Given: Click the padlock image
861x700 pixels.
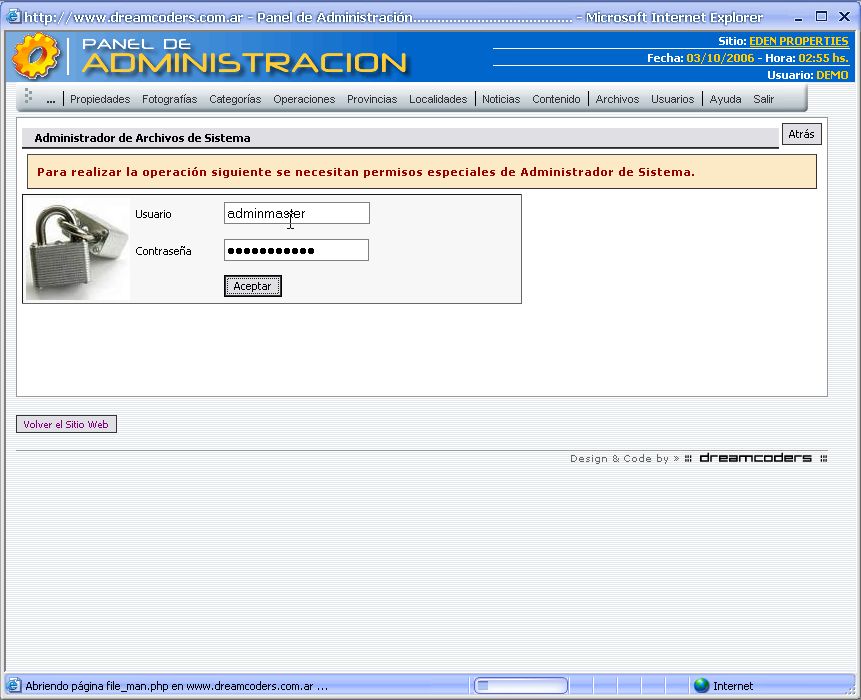Looking at the screenshot, I should pos(77,250).
